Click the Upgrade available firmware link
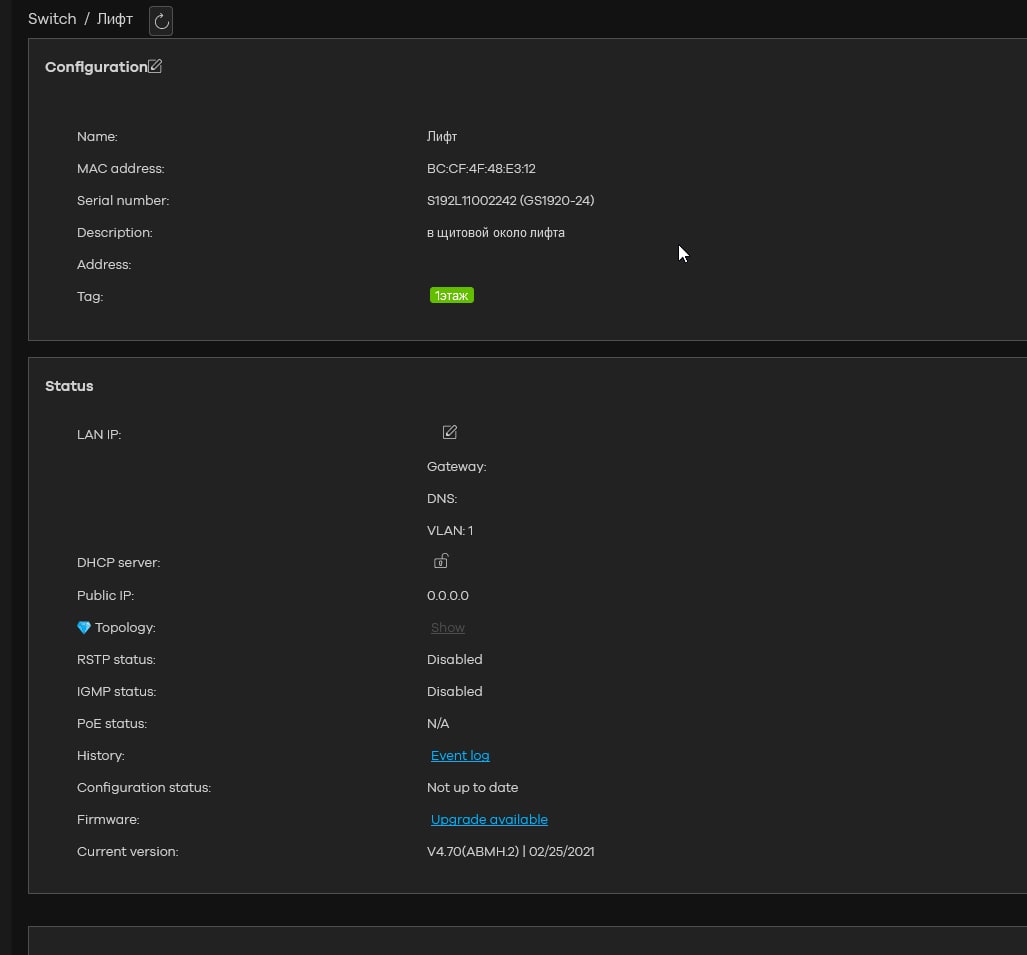The height and width of the screenshot is (955, 1027). [489, 820]
